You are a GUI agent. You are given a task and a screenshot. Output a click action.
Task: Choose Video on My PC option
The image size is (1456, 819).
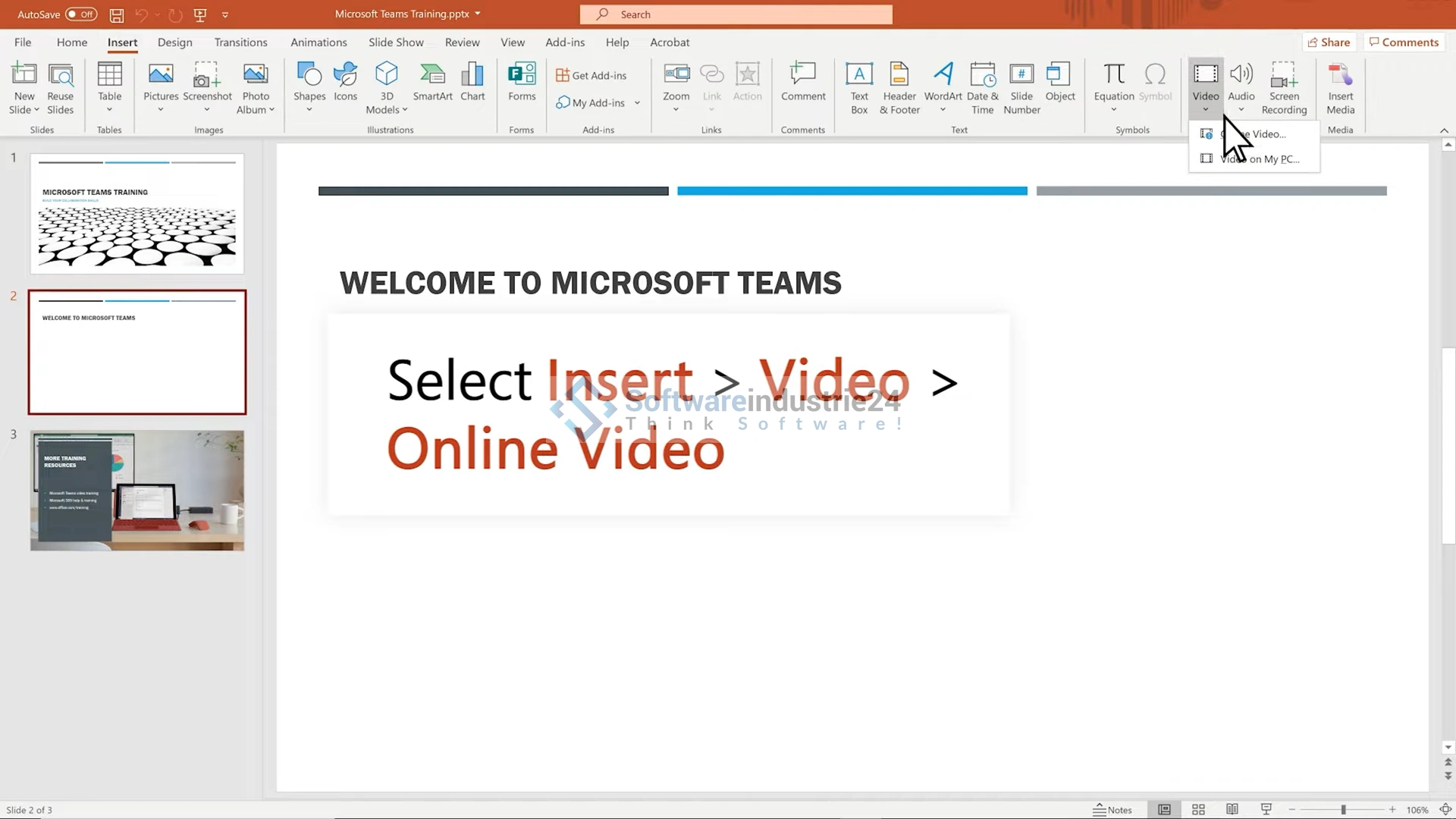[x=1259, y=158]
